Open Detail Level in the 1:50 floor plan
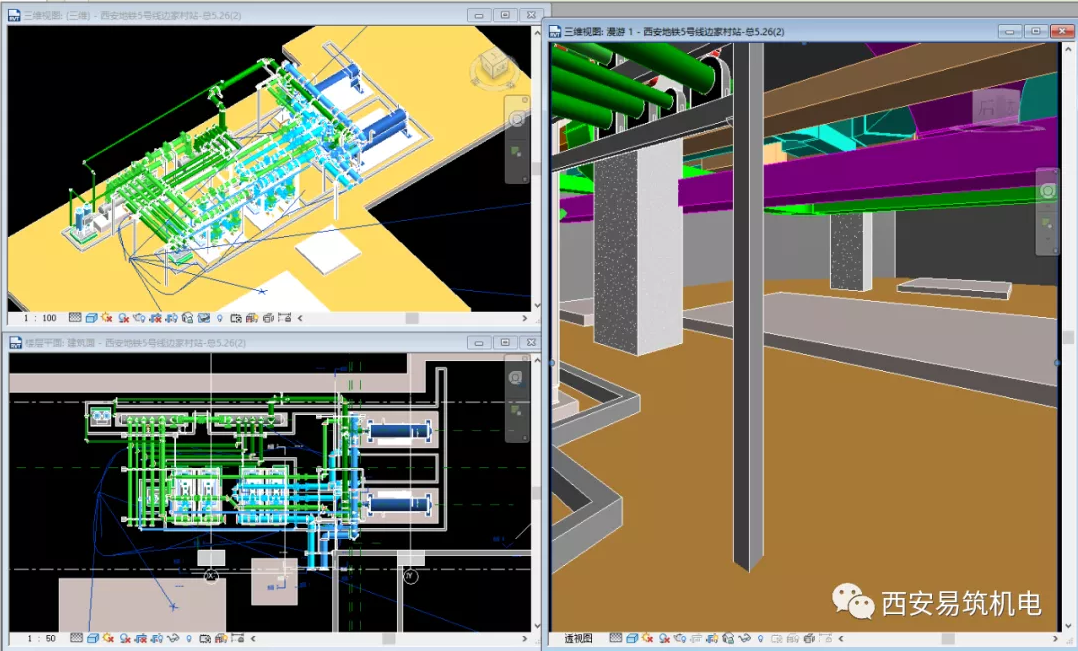 click(76, 639)
